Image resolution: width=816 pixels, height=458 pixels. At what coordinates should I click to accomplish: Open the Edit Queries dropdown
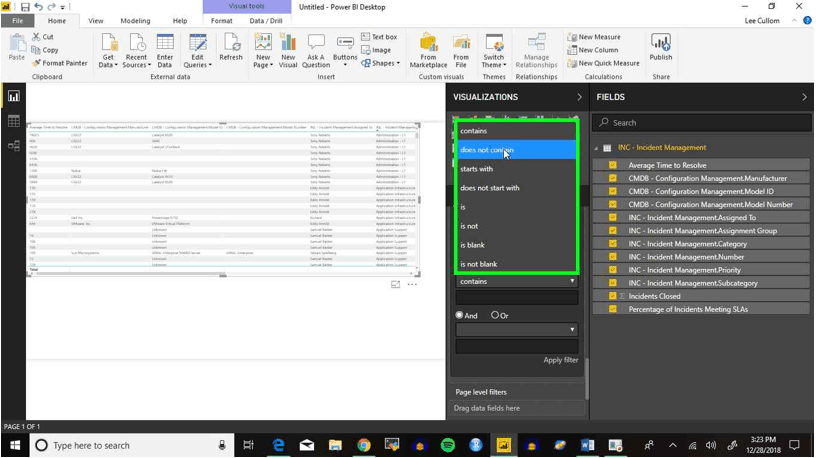coord(197,61)
